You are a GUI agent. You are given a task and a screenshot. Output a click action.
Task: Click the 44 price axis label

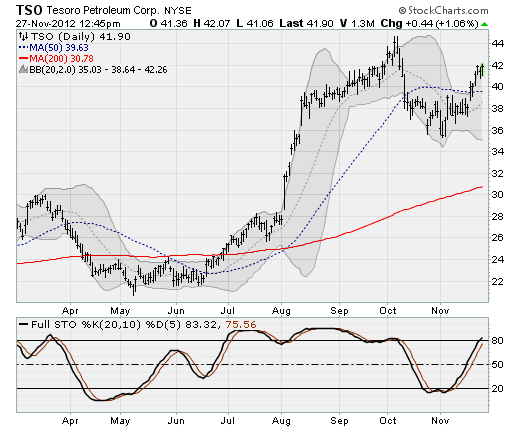[498, 44]
